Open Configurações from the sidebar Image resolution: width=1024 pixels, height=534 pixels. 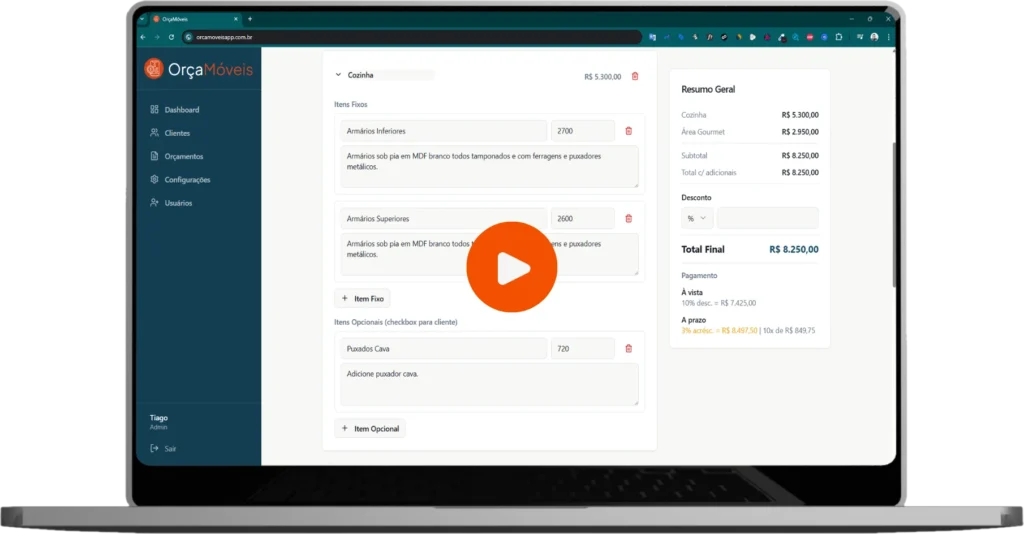tap(187, 180)
